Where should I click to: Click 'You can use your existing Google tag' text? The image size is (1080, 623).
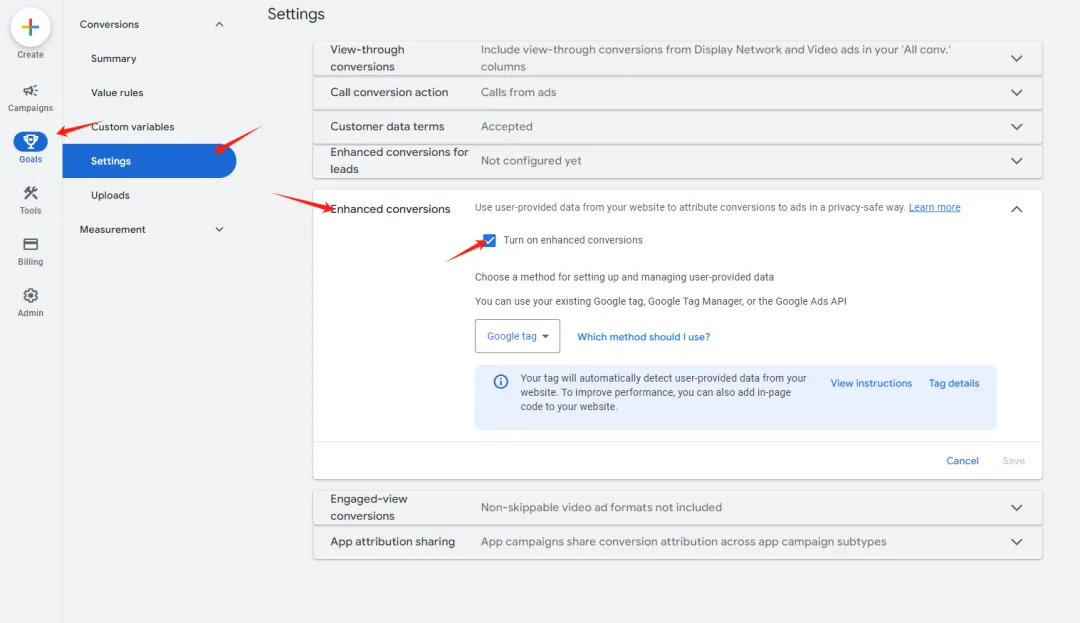point(661,301)
